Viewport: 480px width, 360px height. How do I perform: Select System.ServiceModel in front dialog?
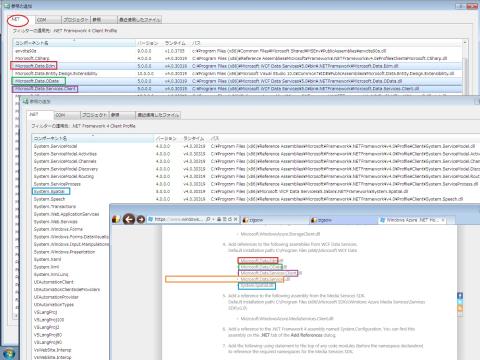256,146
